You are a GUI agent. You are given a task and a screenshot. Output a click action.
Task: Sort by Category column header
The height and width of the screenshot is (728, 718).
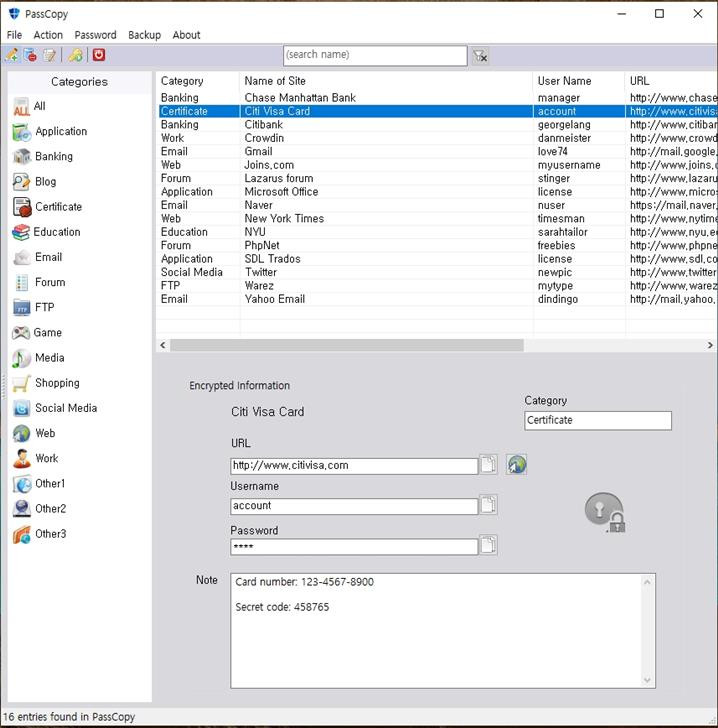[198, 81]
